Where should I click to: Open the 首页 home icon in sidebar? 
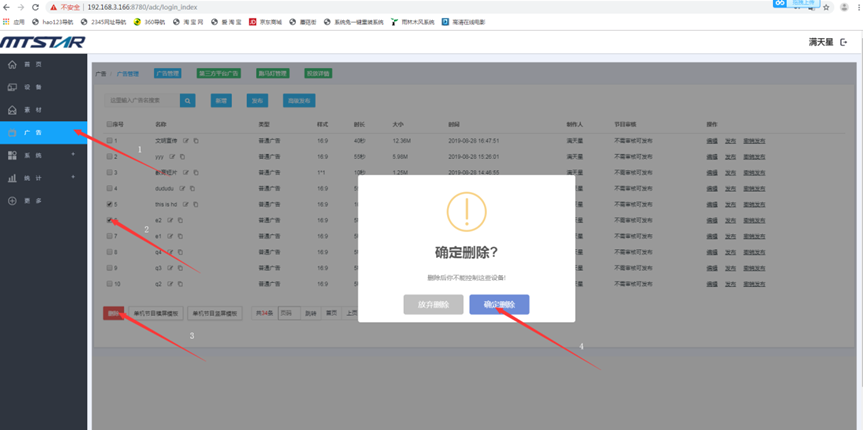tap(12, 63)
